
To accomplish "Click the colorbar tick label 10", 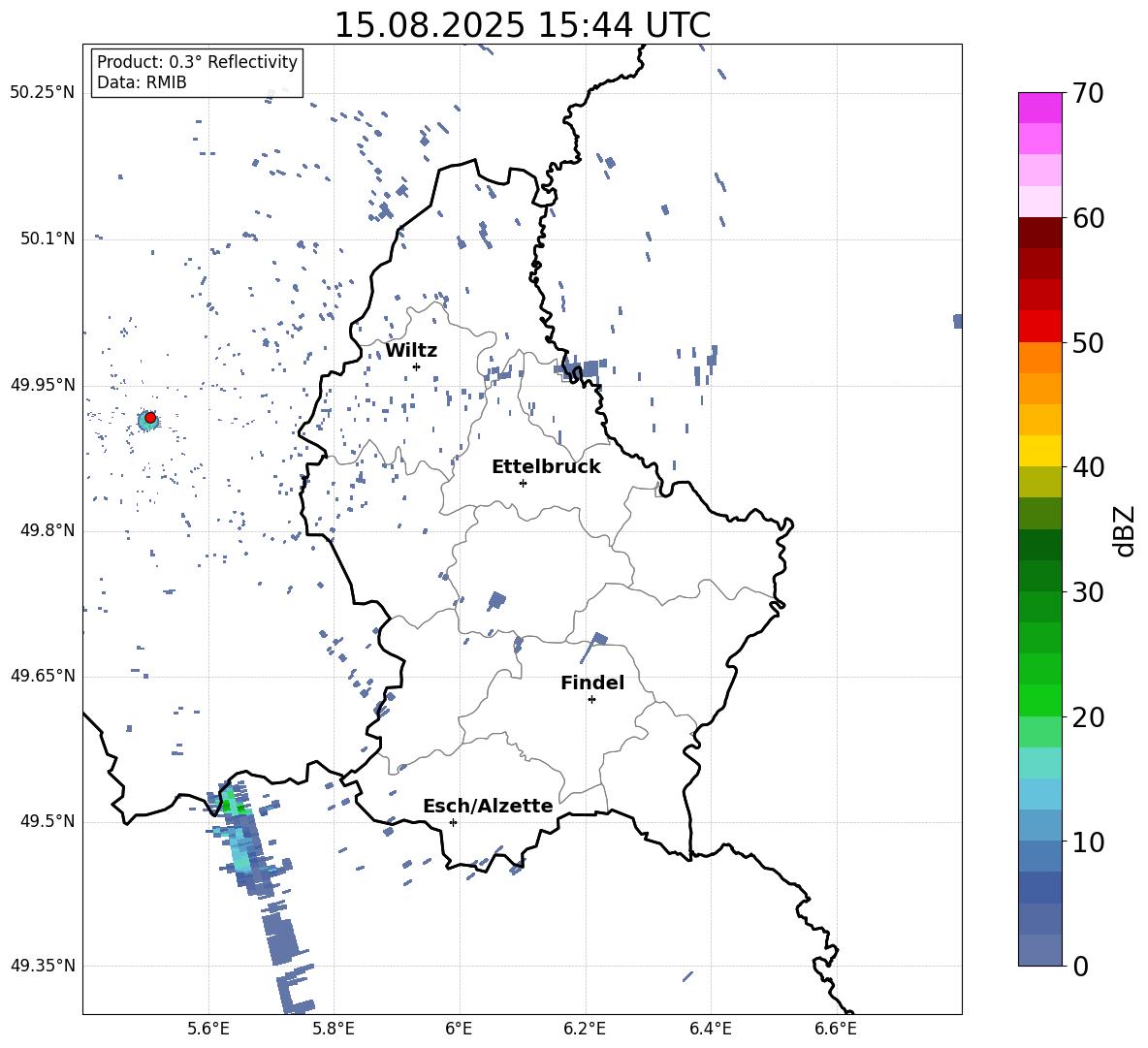I will (1088, 842).
